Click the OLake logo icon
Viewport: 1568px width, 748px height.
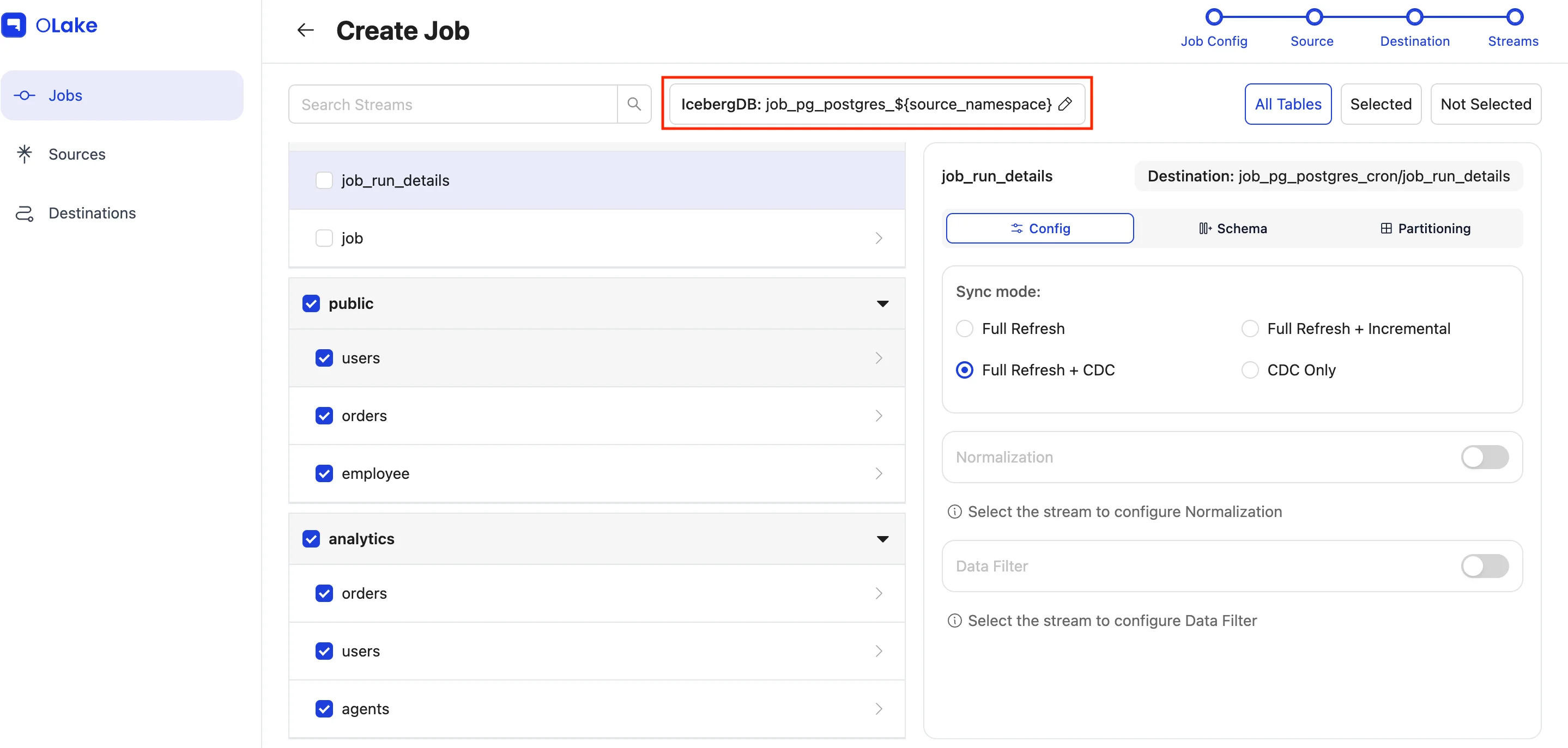[14, 25]
